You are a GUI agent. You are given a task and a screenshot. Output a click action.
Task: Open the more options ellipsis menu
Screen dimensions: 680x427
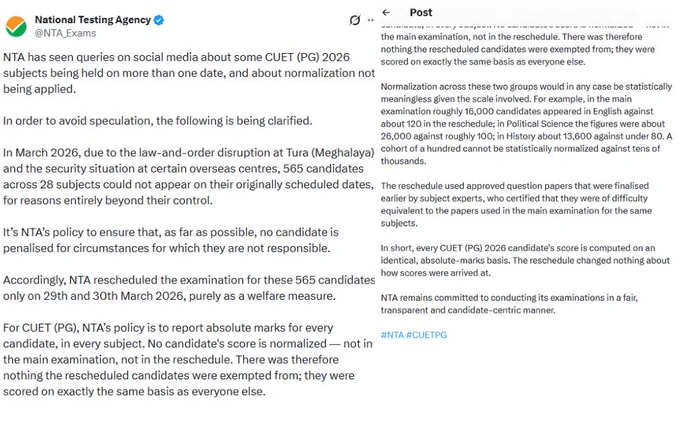click(x=371, y=20)
